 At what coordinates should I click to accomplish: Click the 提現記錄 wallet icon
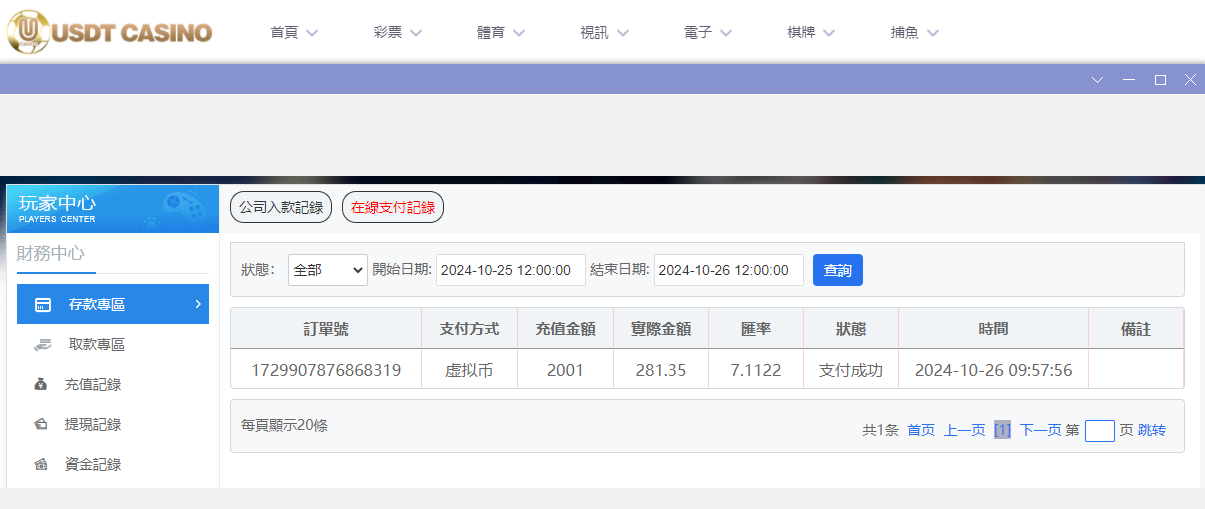coord(41,424)
